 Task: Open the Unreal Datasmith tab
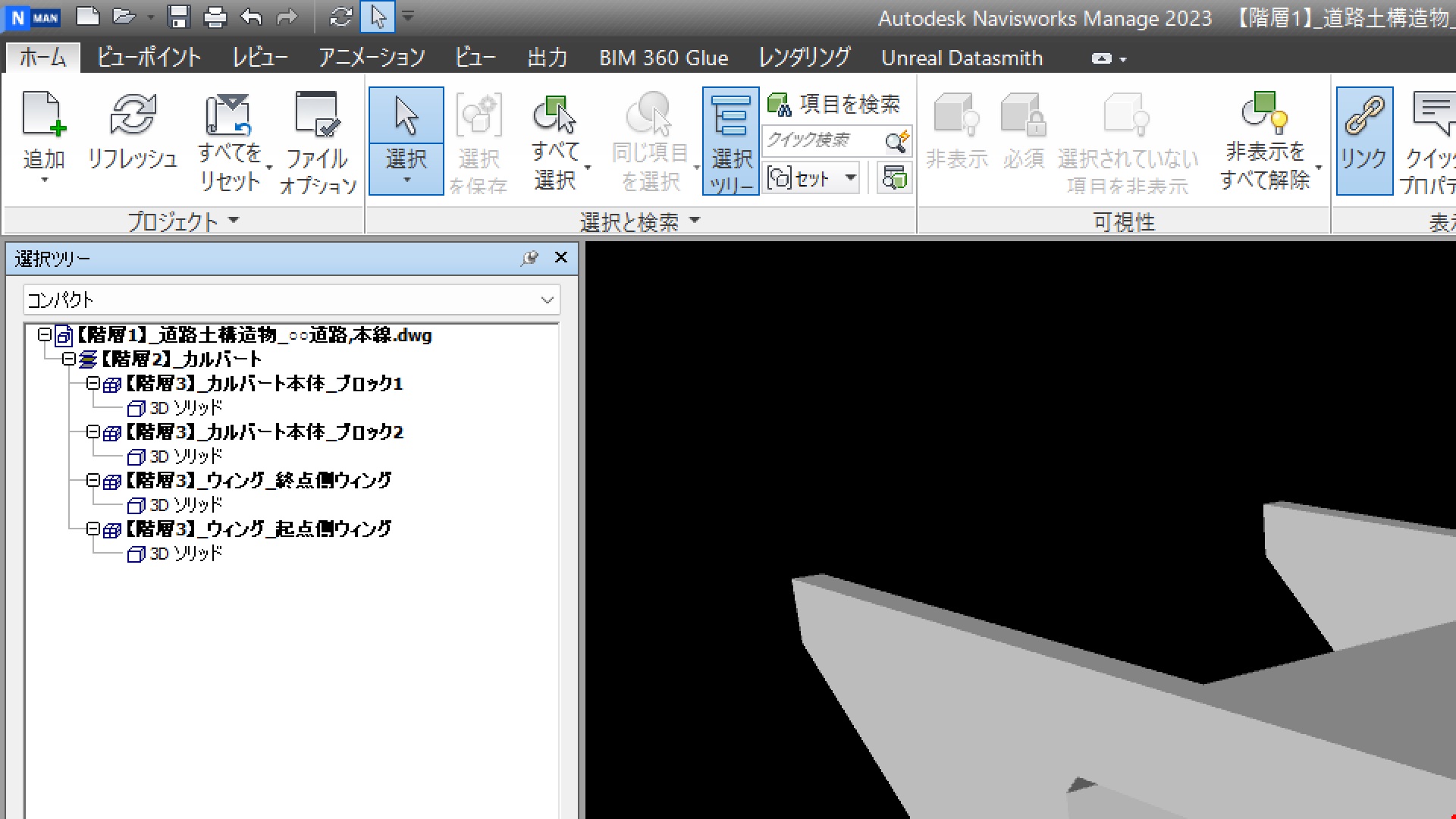[x=962, y=58]
